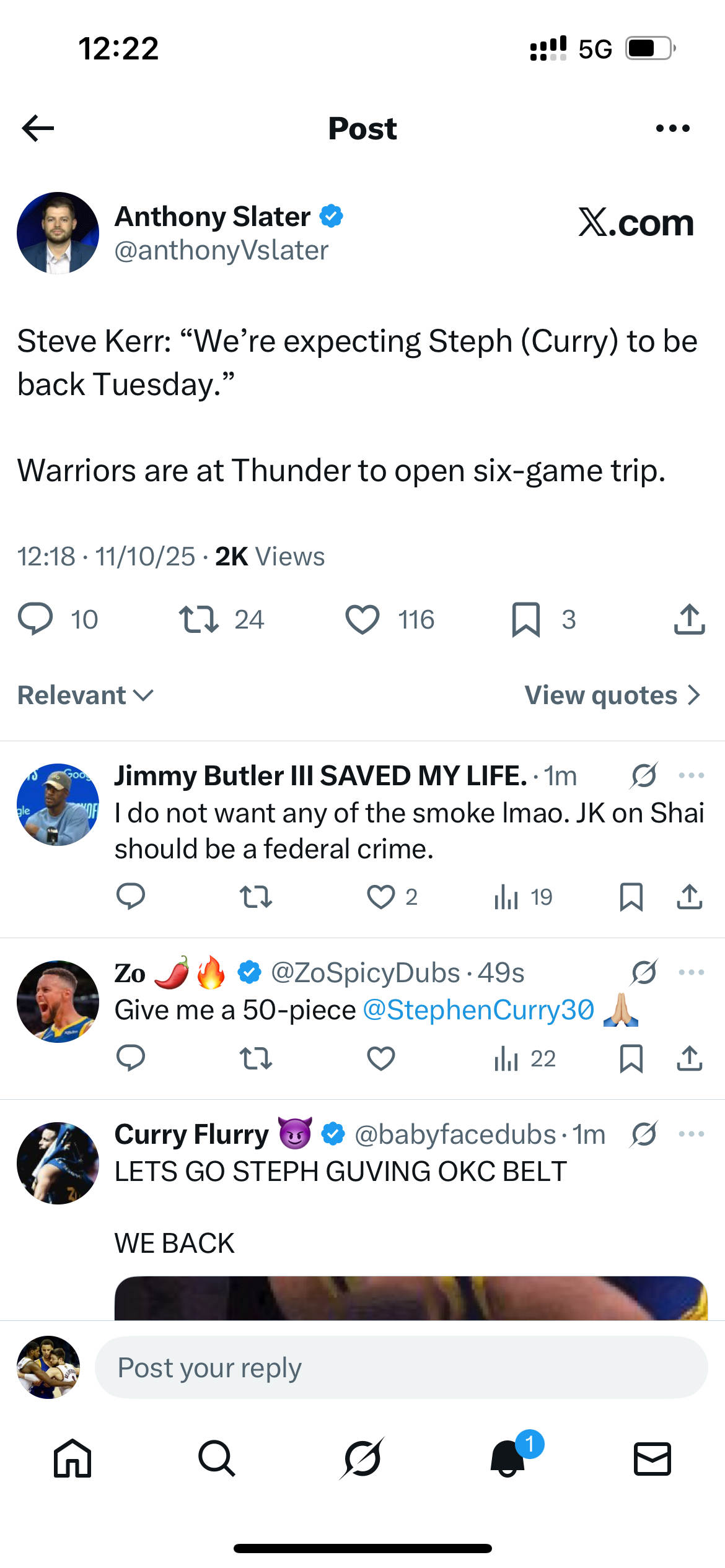725x1568 pixels.
Task: Open the Grok tab in bottom bar
Action: point(362,1458)
